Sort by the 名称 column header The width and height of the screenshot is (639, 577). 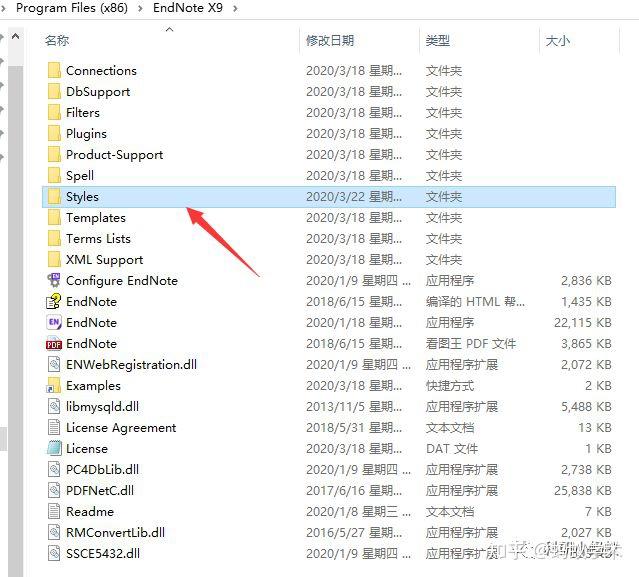(x=57, y=40)
